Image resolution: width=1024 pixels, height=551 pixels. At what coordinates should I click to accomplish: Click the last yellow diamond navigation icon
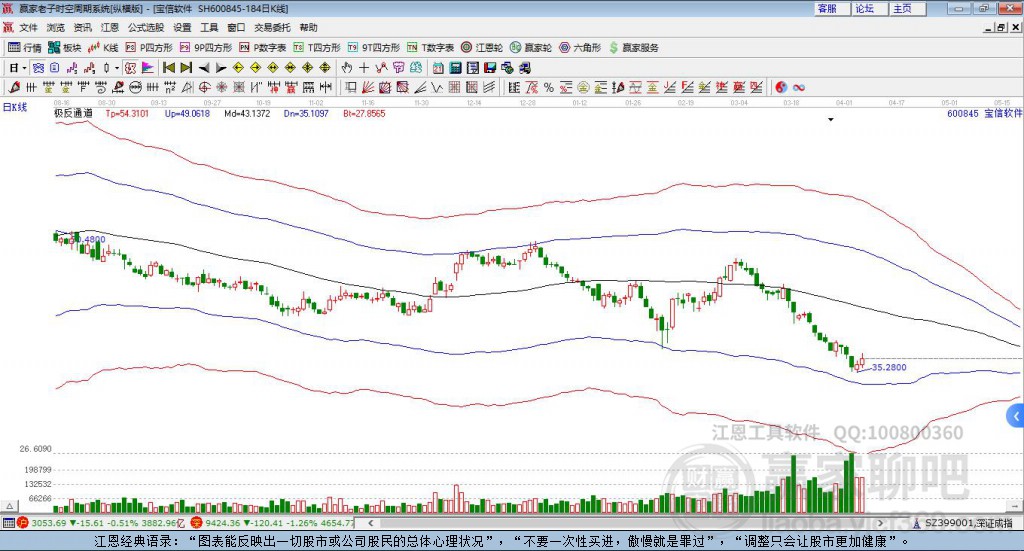click(x=325, y=68)
